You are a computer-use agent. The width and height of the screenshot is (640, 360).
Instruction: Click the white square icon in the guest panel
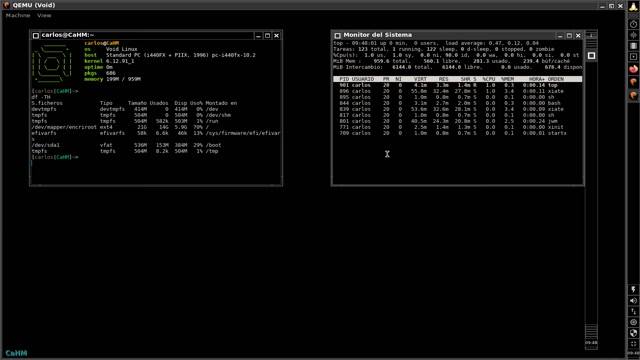(591, 56)
